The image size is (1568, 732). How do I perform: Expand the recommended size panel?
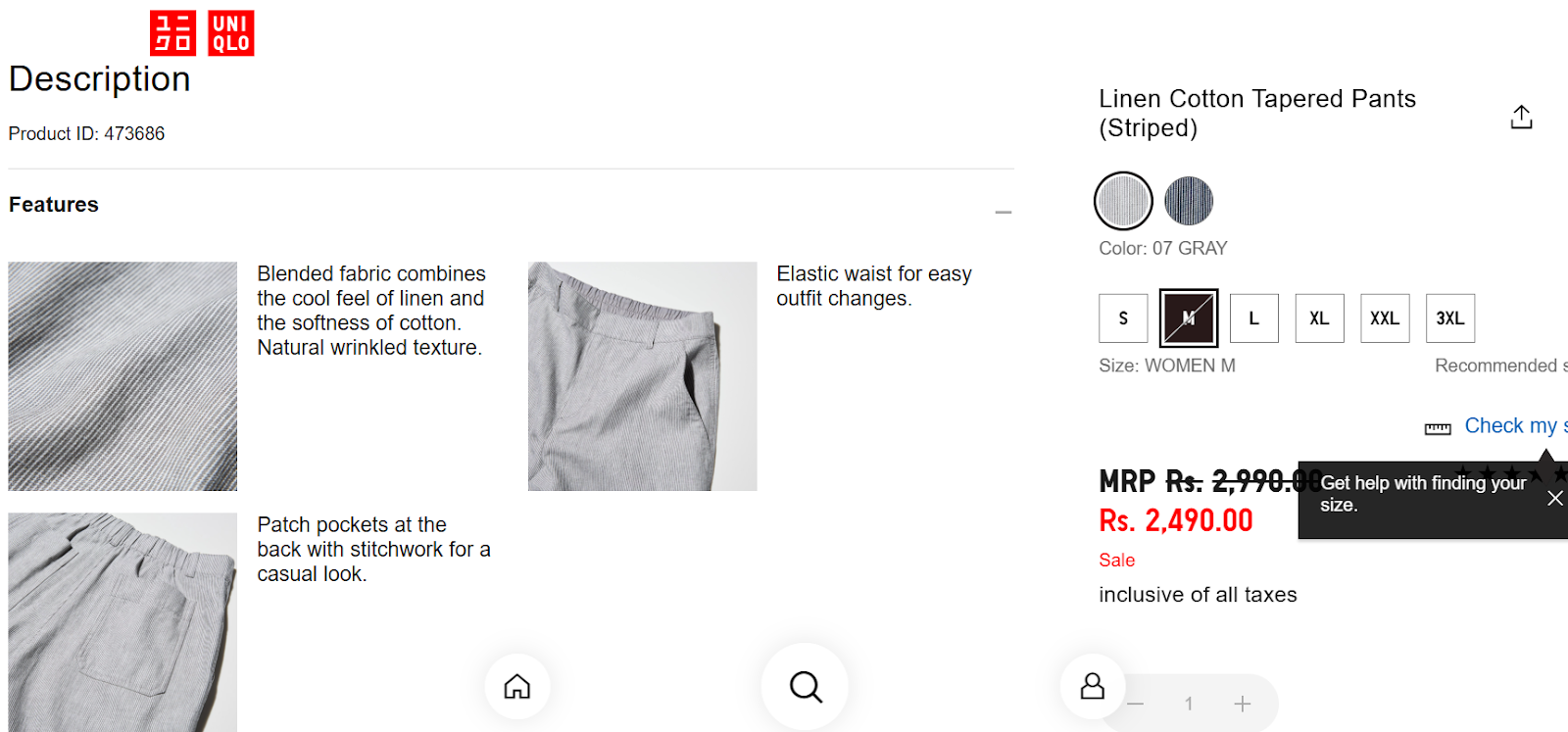pyautogui.click(x=1498, y=365)
